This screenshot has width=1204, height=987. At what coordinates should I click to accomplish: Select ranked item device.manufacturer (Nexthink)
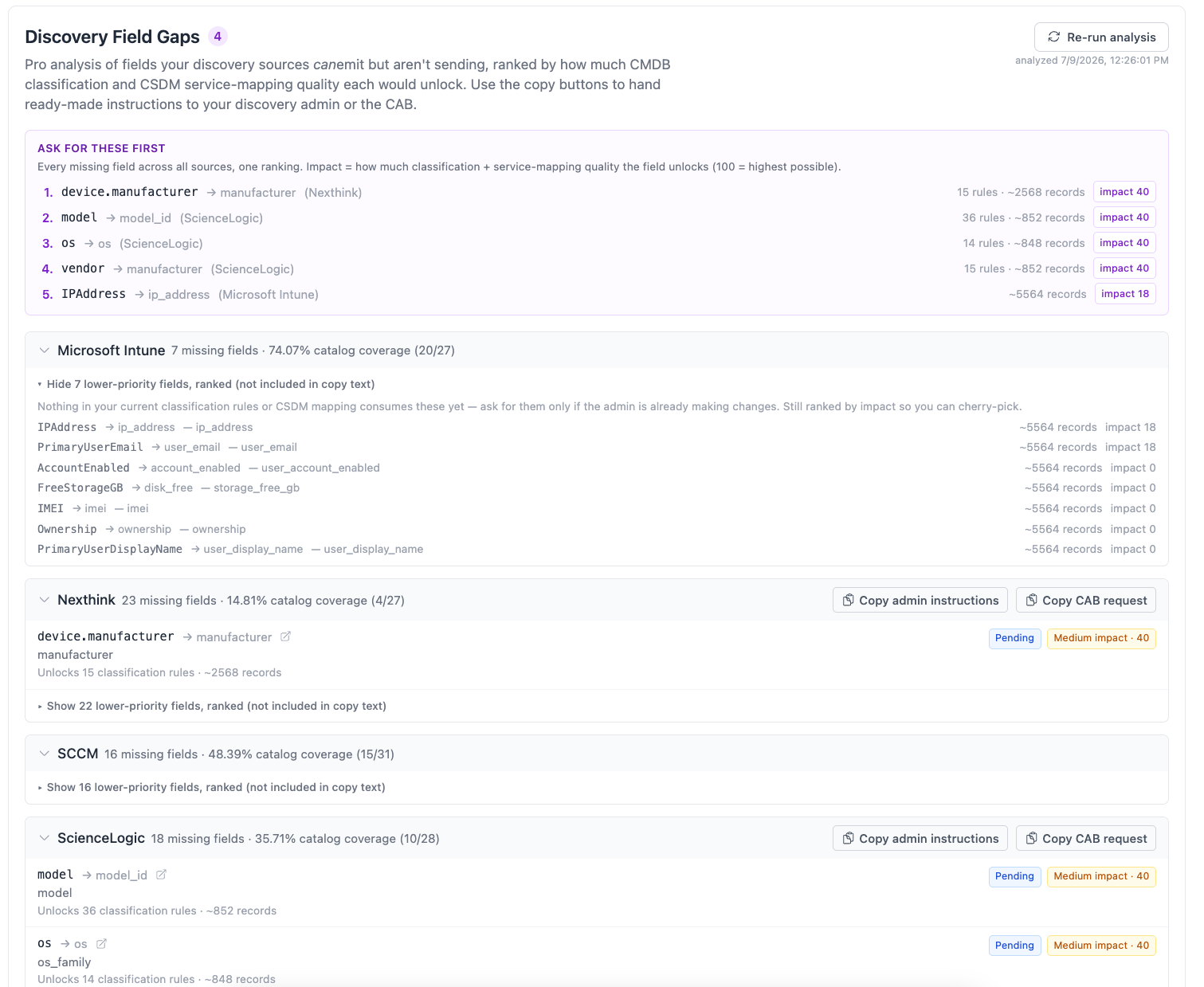coord(597,192)
